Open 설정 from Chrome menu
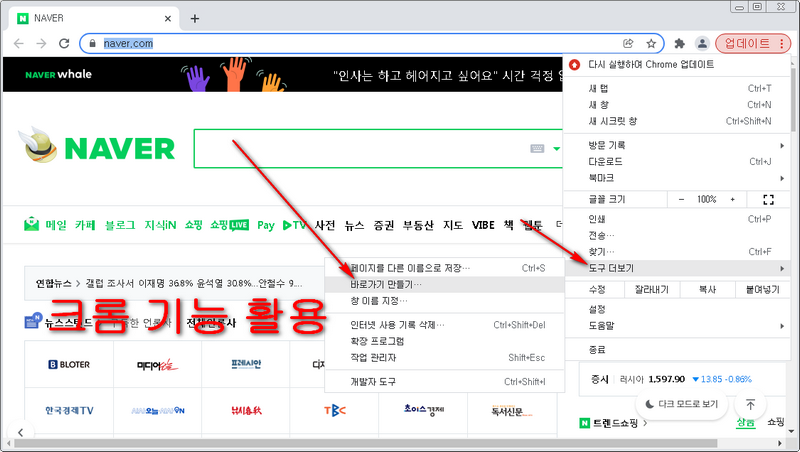This screenshot has width=800, height=452. (x=677, y=309)
